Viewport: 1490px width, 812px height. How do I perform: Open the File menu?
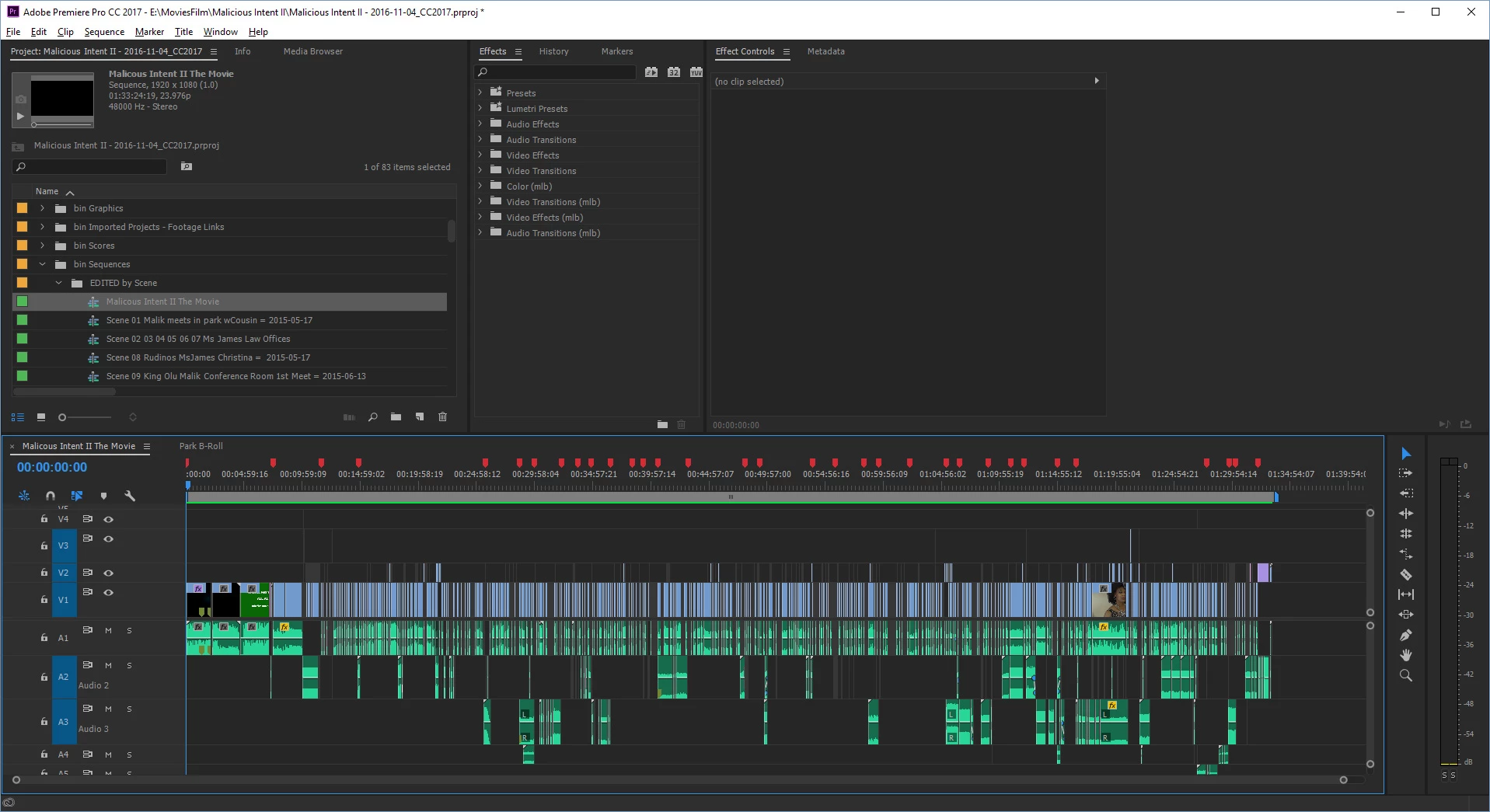click(x=13, y=32)
